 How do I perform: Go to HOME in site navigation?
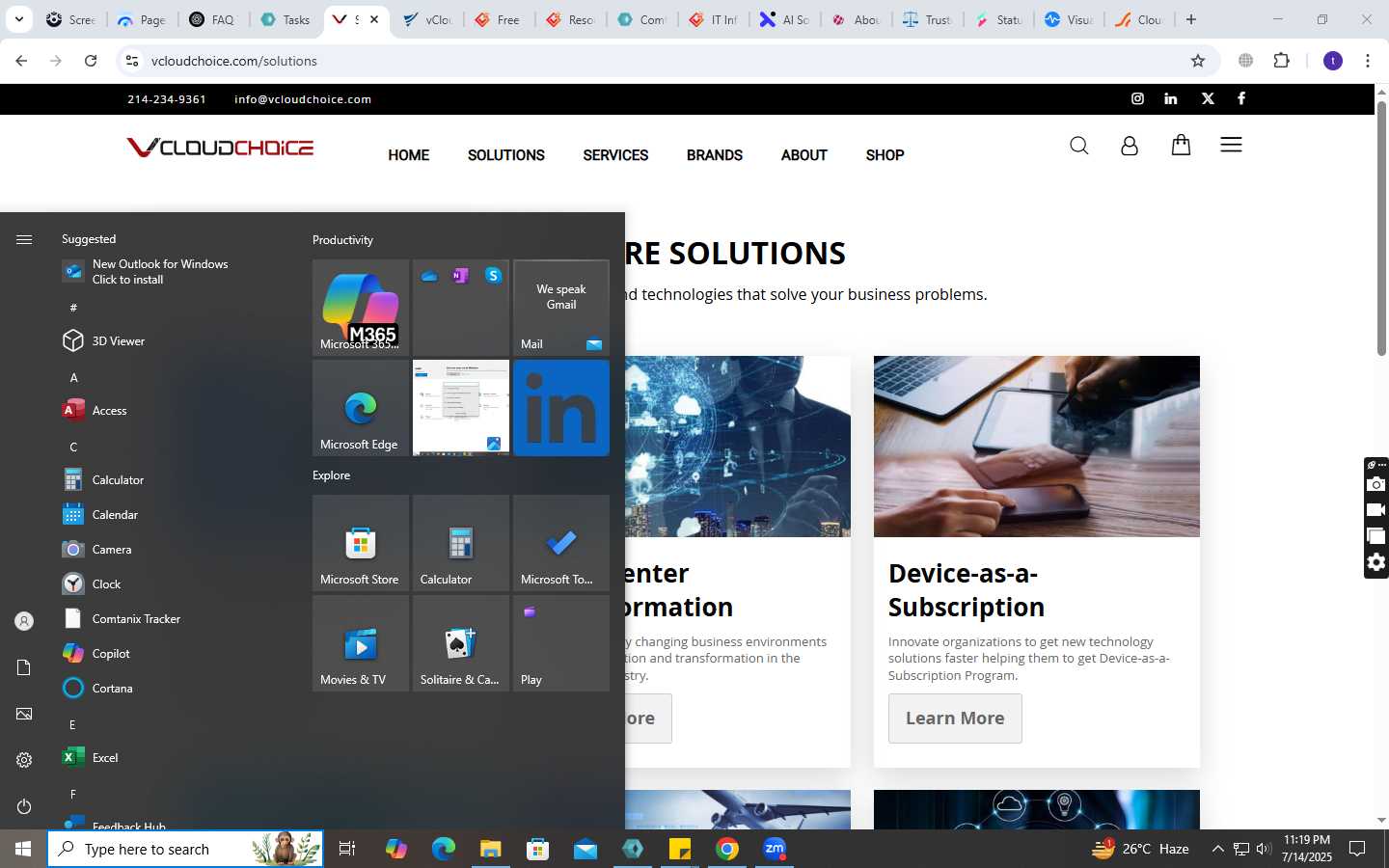coord(409,155)
